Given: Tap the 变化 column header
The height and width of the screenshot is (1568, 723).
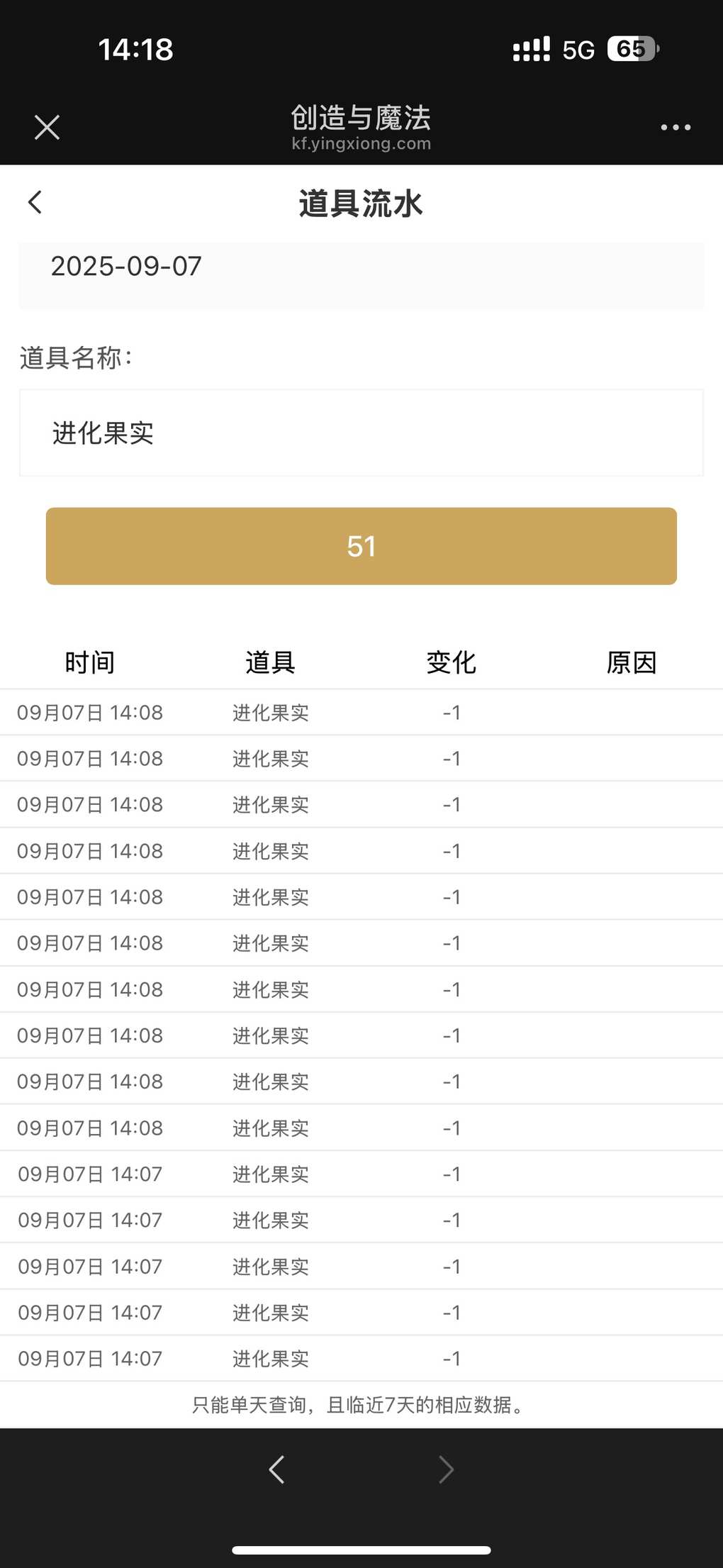Looking at the screenshot, I should (451, 662).
